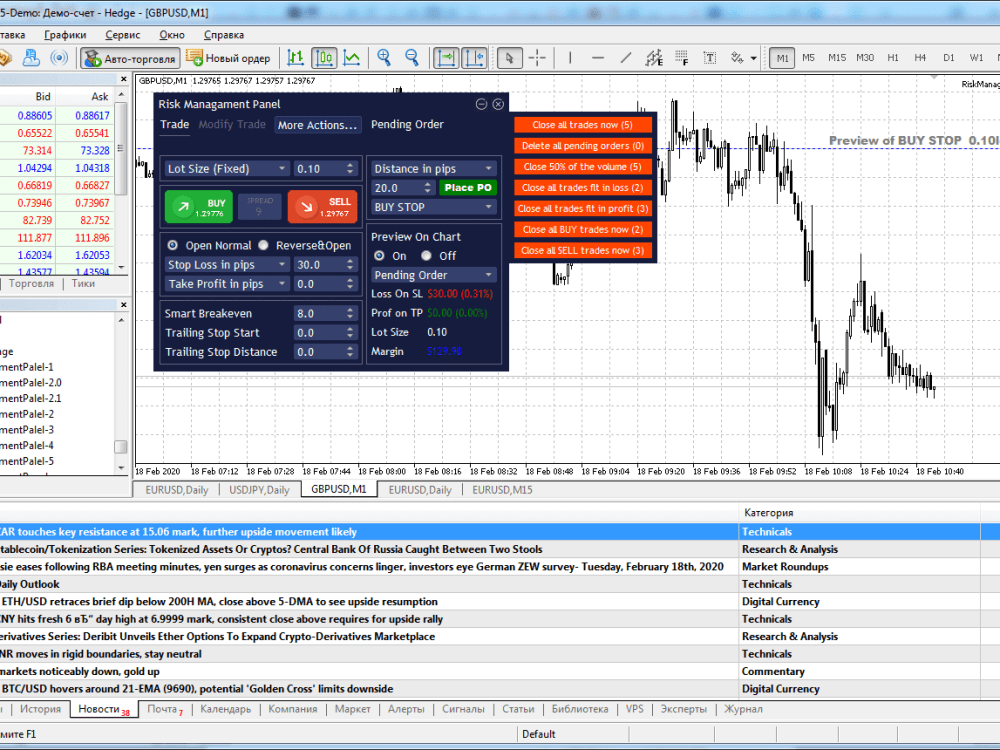The image size is (1000, 750).
Task: Click Delete all pending orders (0)
Action: click(583, 146)
